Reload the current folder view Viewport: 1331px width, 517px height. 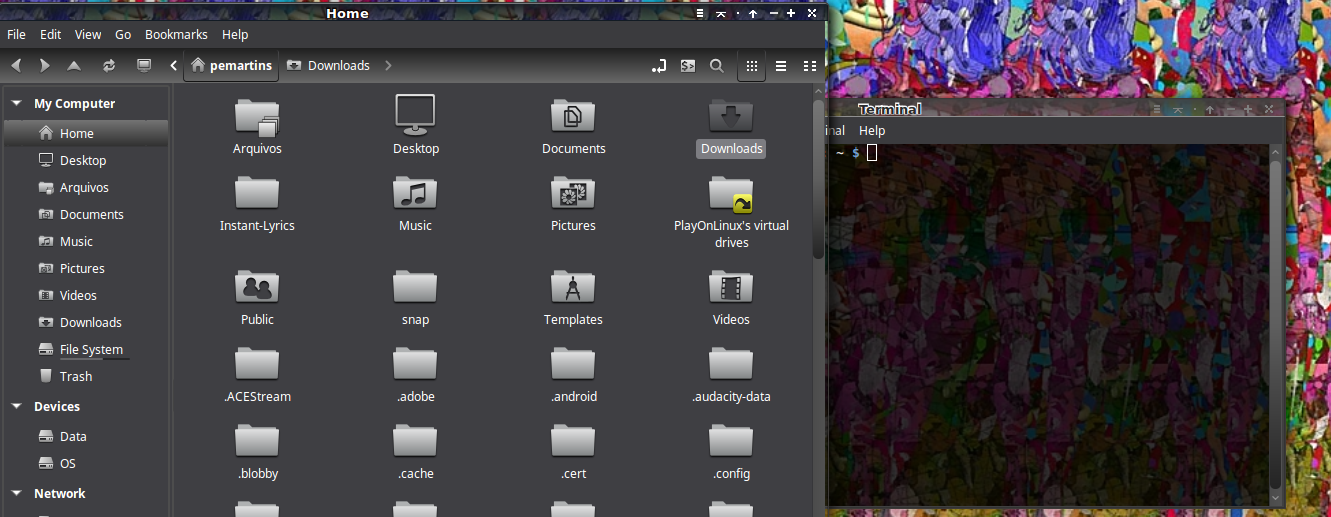pyautogui.click(x=108, y=66)
